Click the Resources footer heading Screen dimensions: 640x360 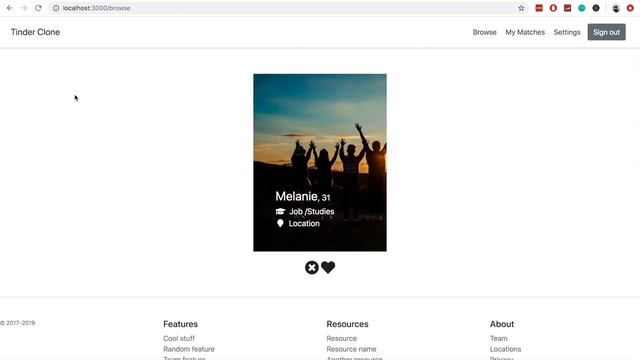pyautogui.click(x=347, y=324)
